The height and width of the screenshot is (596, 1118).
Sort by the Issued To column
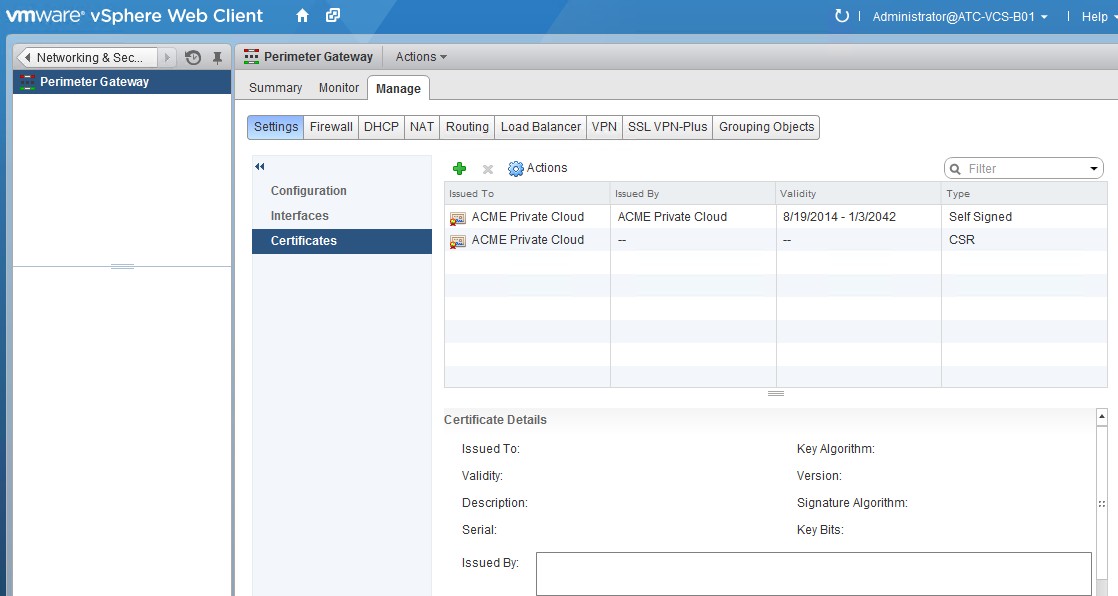527,193
